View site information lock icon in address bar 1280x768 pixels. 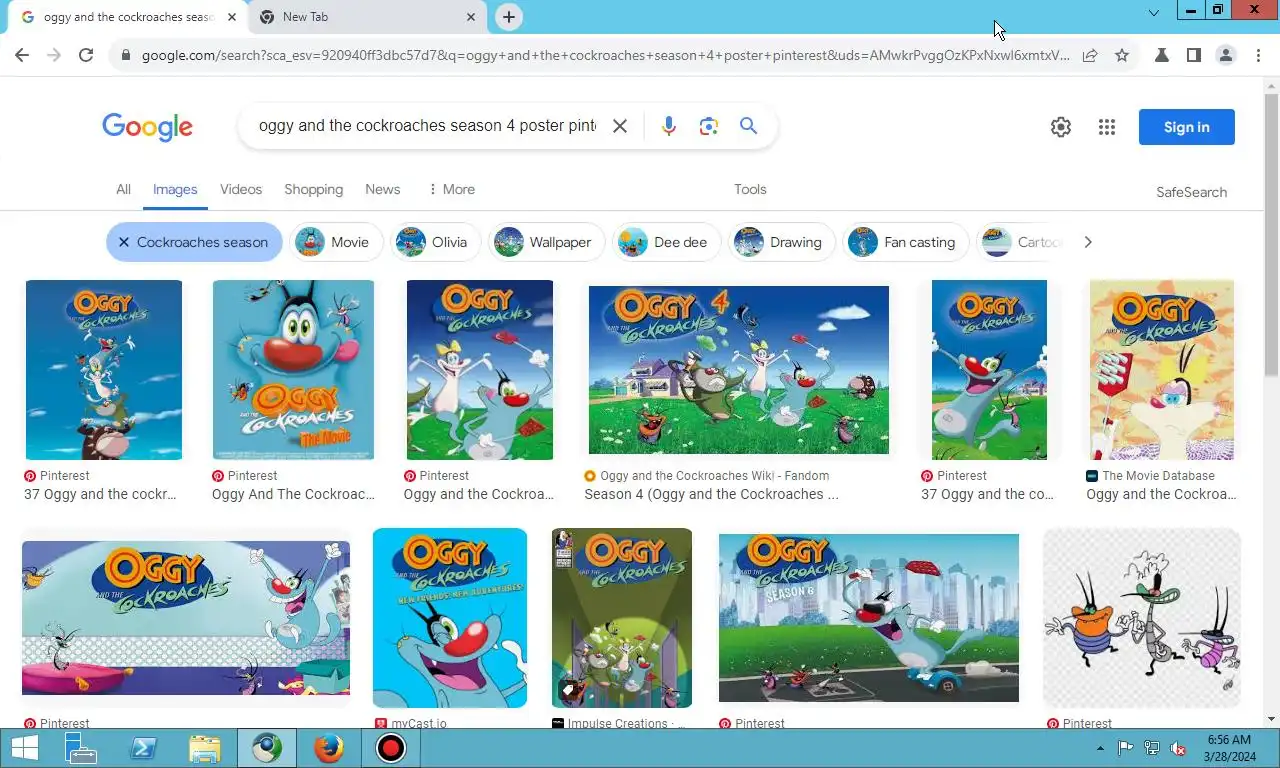pos(125,56)
